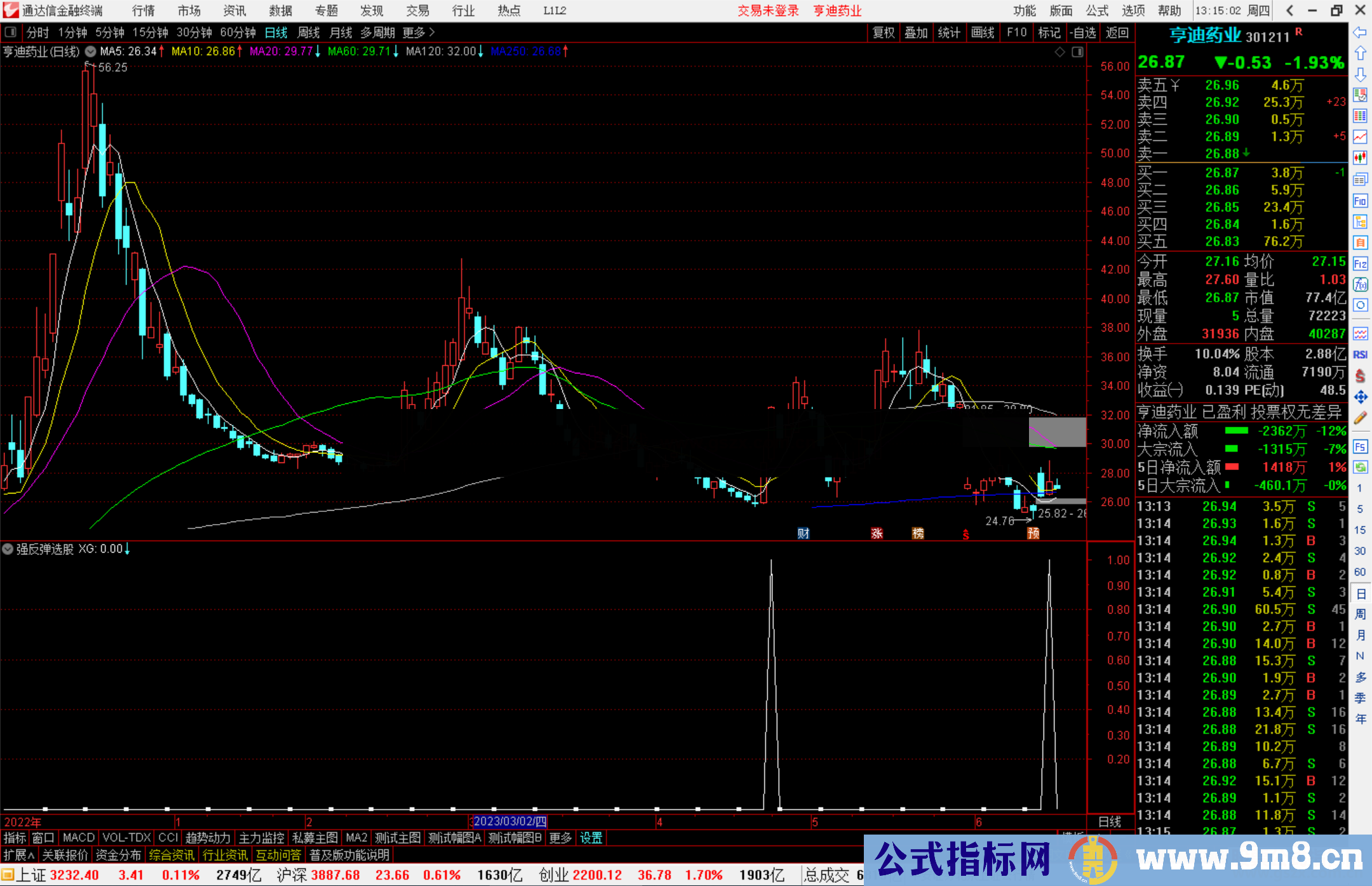Toggle the round icon beside 强反弹选股
This screenshot has width=1372, height=886.
coord(8,549)
